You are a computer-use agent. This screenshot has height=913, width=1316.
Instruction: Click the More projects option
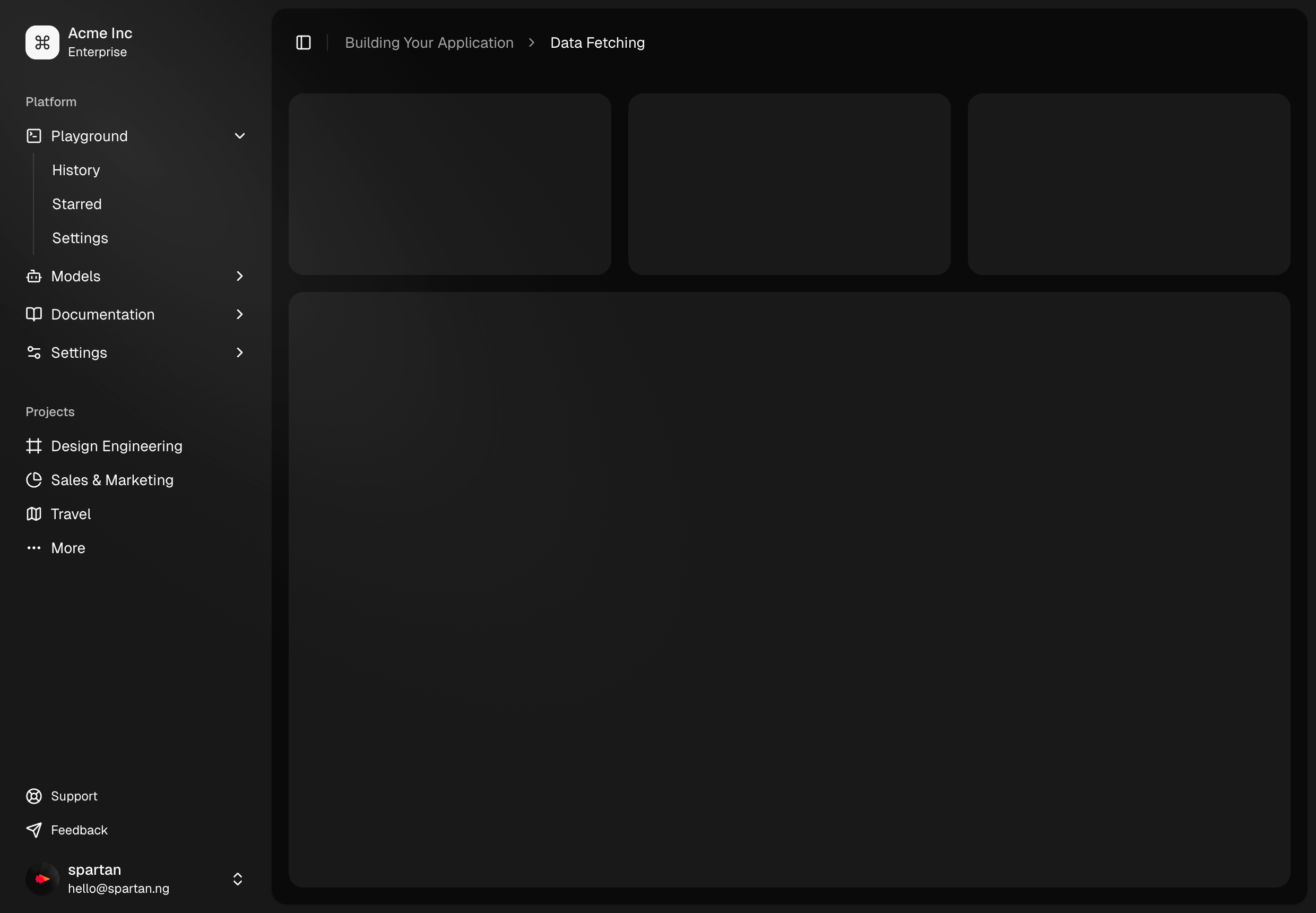click(67, 547)
